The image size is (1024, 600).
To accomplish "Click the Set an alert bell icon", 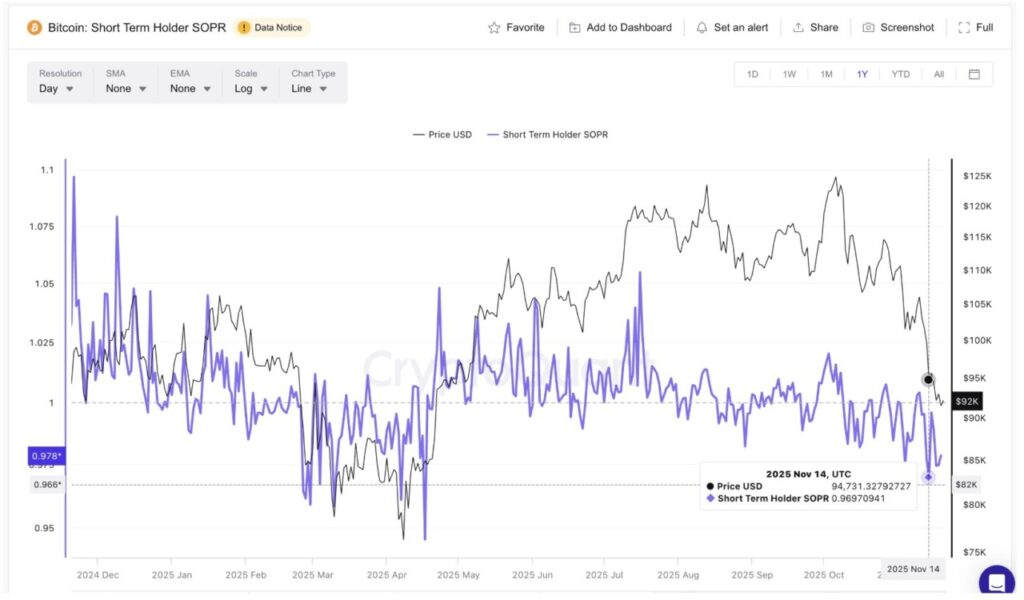I will click(x=702, y=28).
